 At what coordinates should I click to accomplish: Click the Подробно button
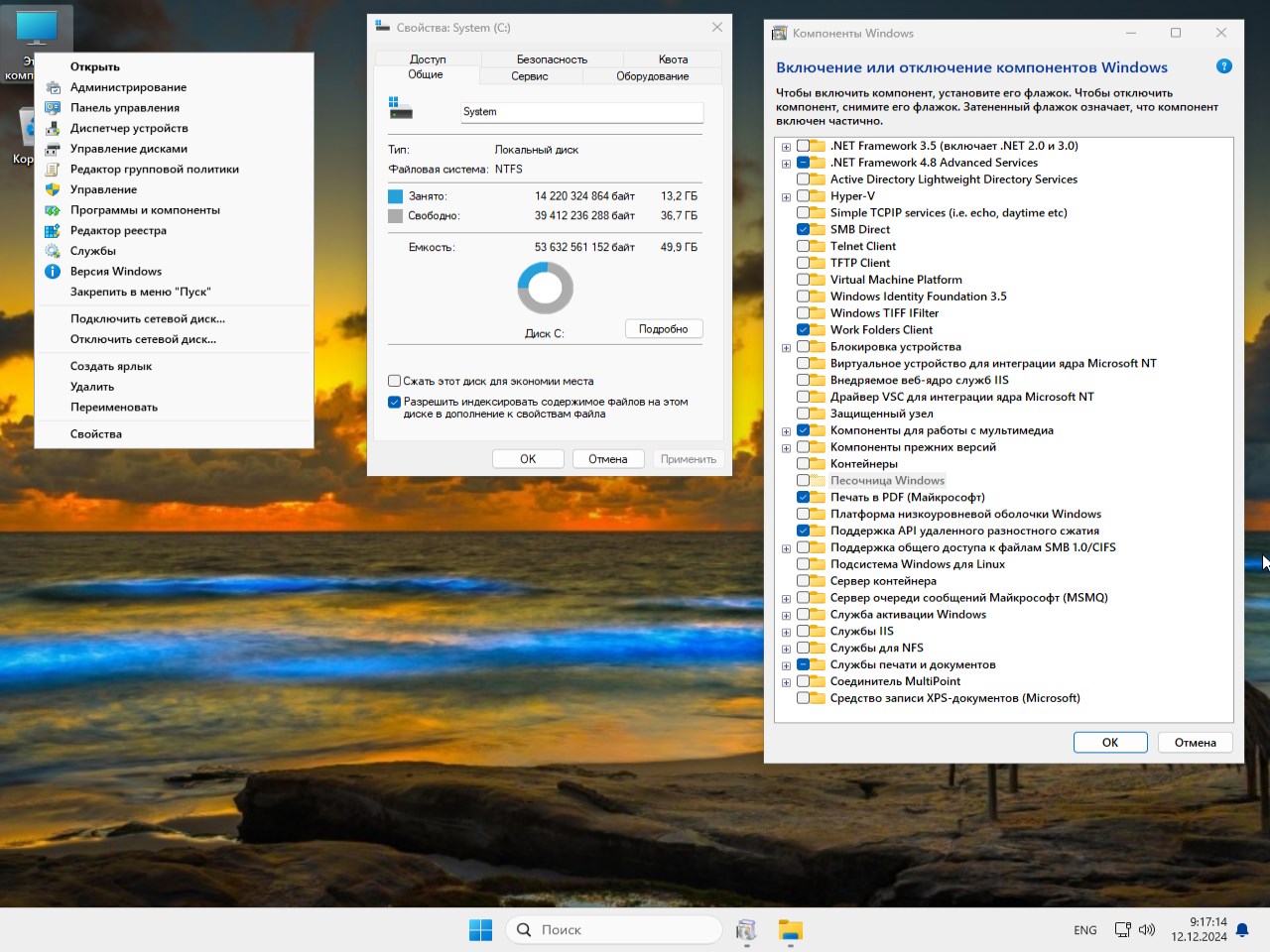click(664, 327)
